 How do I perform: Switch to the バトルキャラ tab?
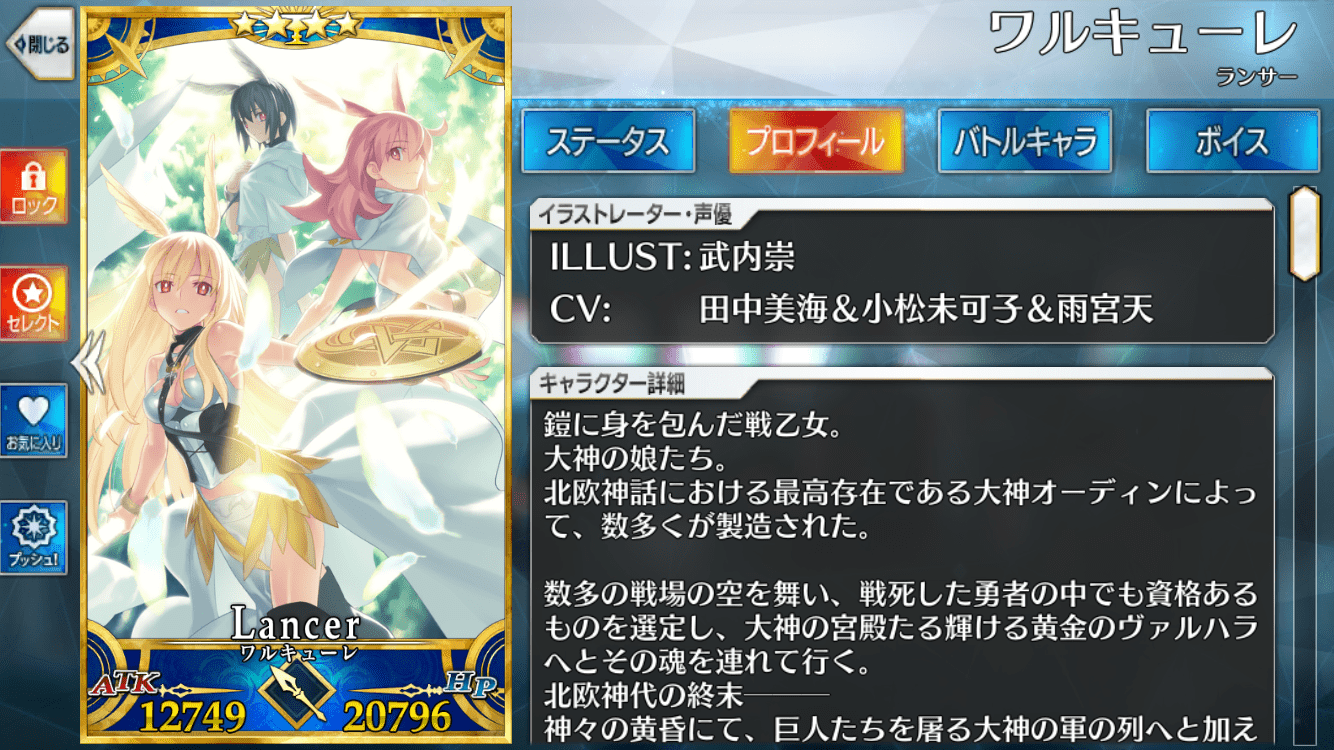[x=1025, y=141]
